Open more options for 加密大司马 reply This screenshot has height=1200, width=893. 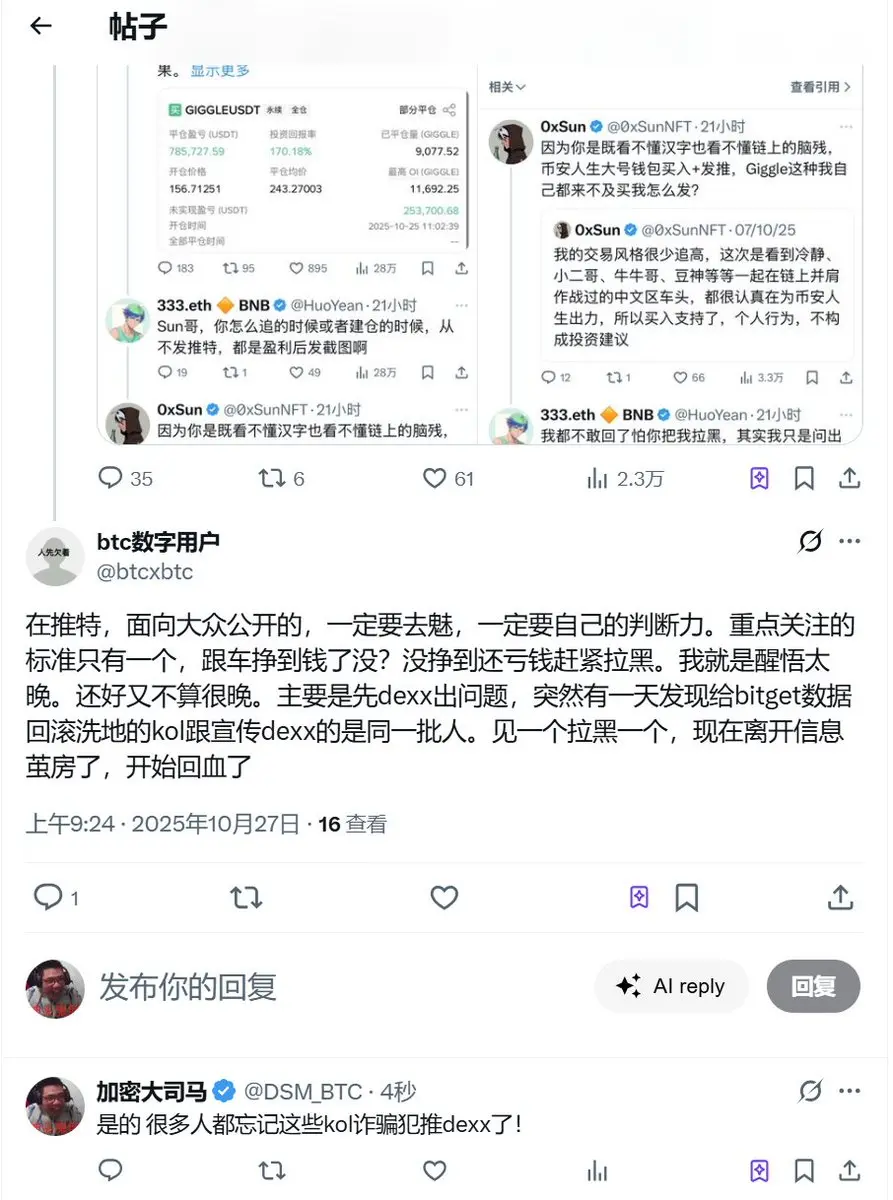849,1091
